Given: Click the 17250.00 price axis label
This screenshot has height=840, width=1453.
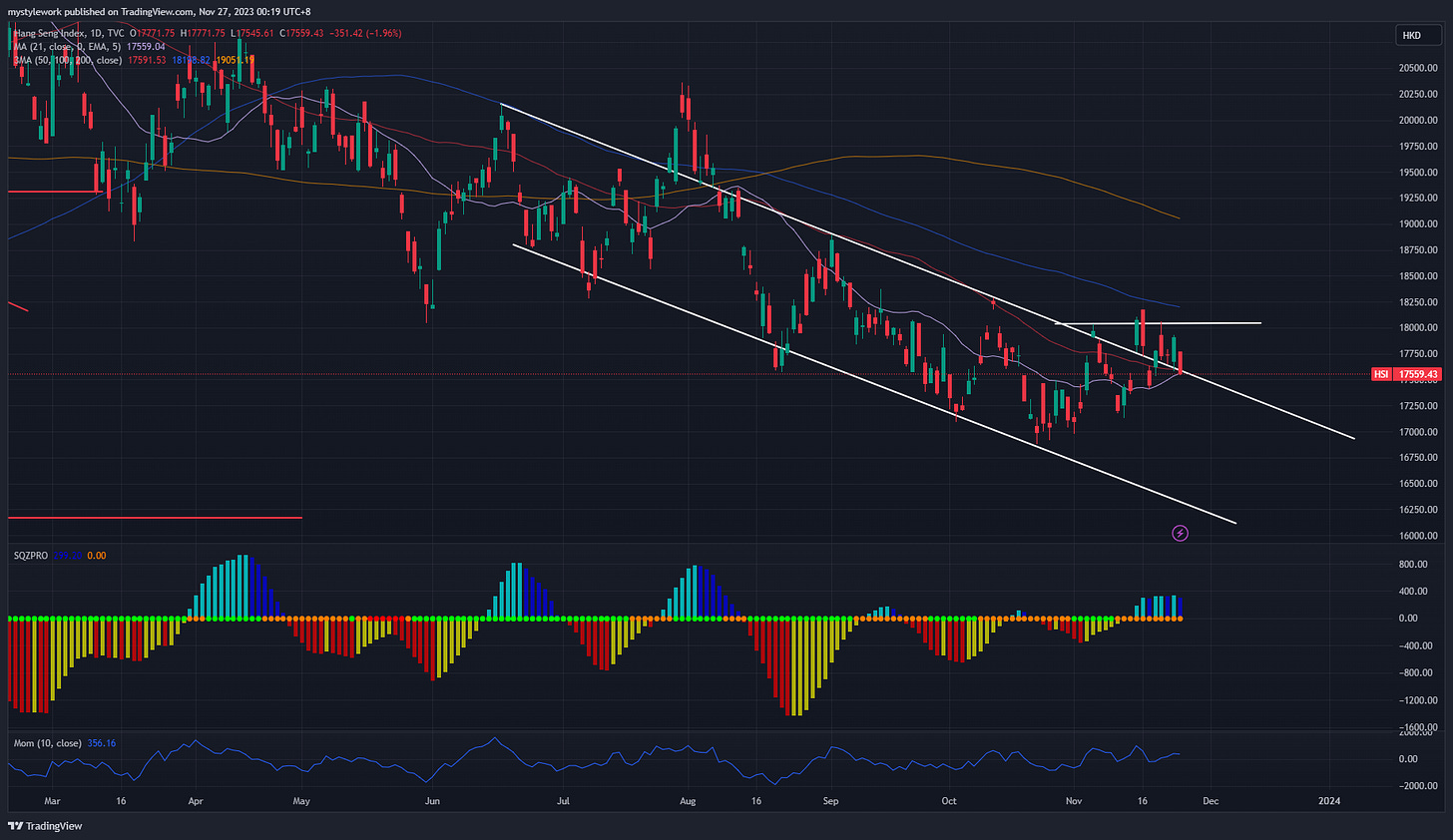Looking at the screenshot, I should (x=1418, y=406).
